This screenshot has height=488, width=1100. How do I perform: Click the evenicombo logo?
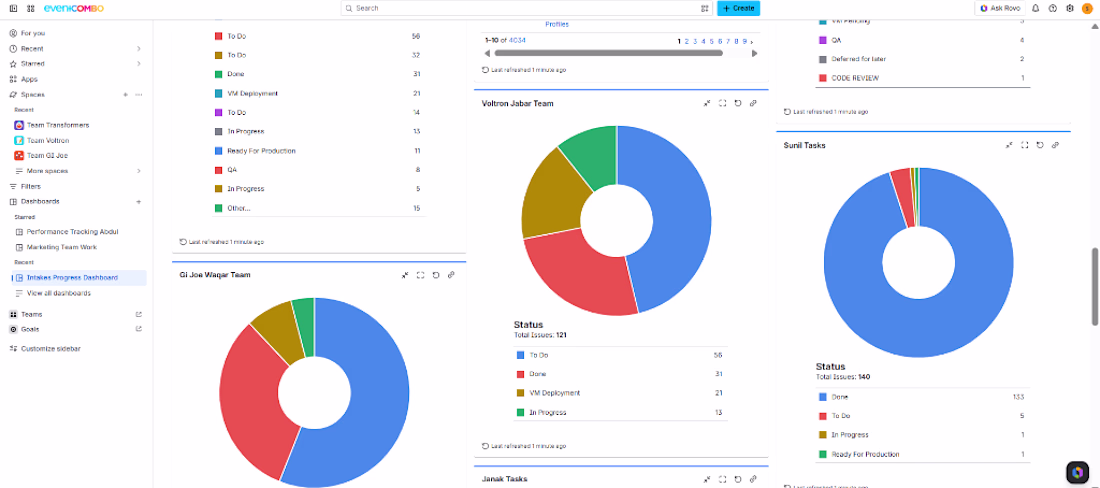74,8
